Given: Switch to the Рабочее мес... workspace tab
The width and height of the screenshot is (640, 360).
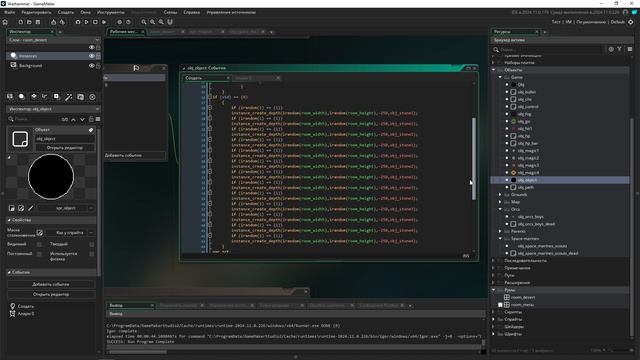Looking at the screenshot, I should click(x=126, y=31).
